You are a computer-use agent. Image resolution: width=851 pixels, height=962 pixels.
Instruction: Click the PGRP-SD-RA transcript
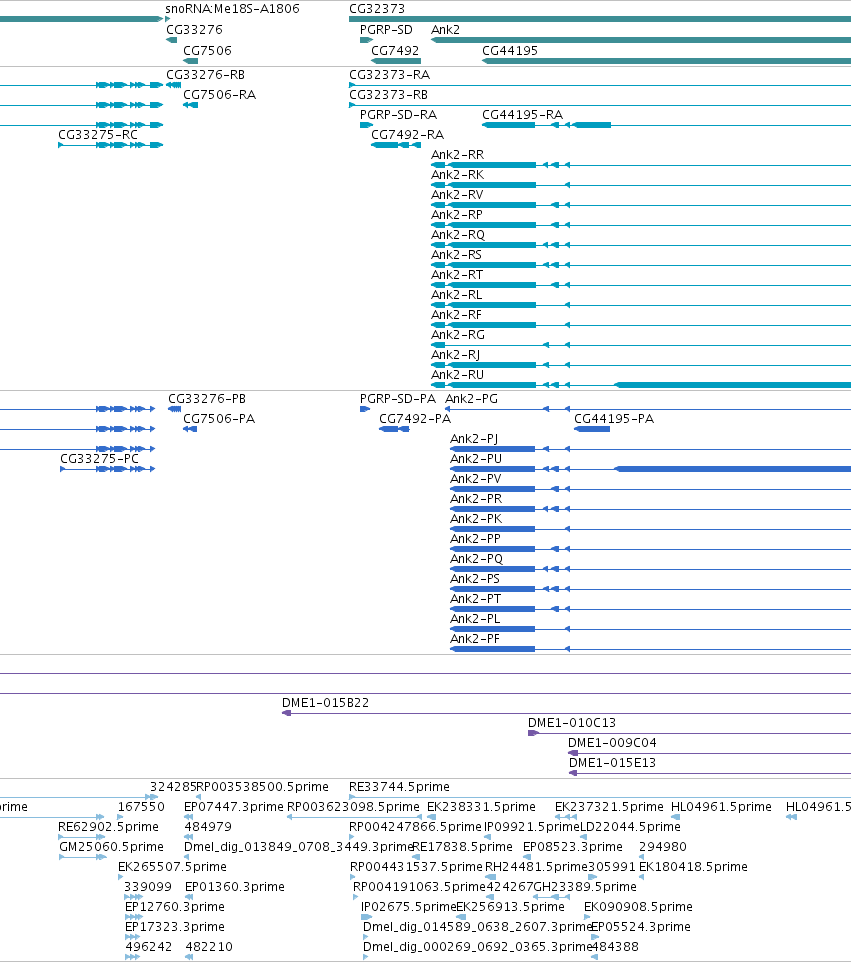point(366,125)
